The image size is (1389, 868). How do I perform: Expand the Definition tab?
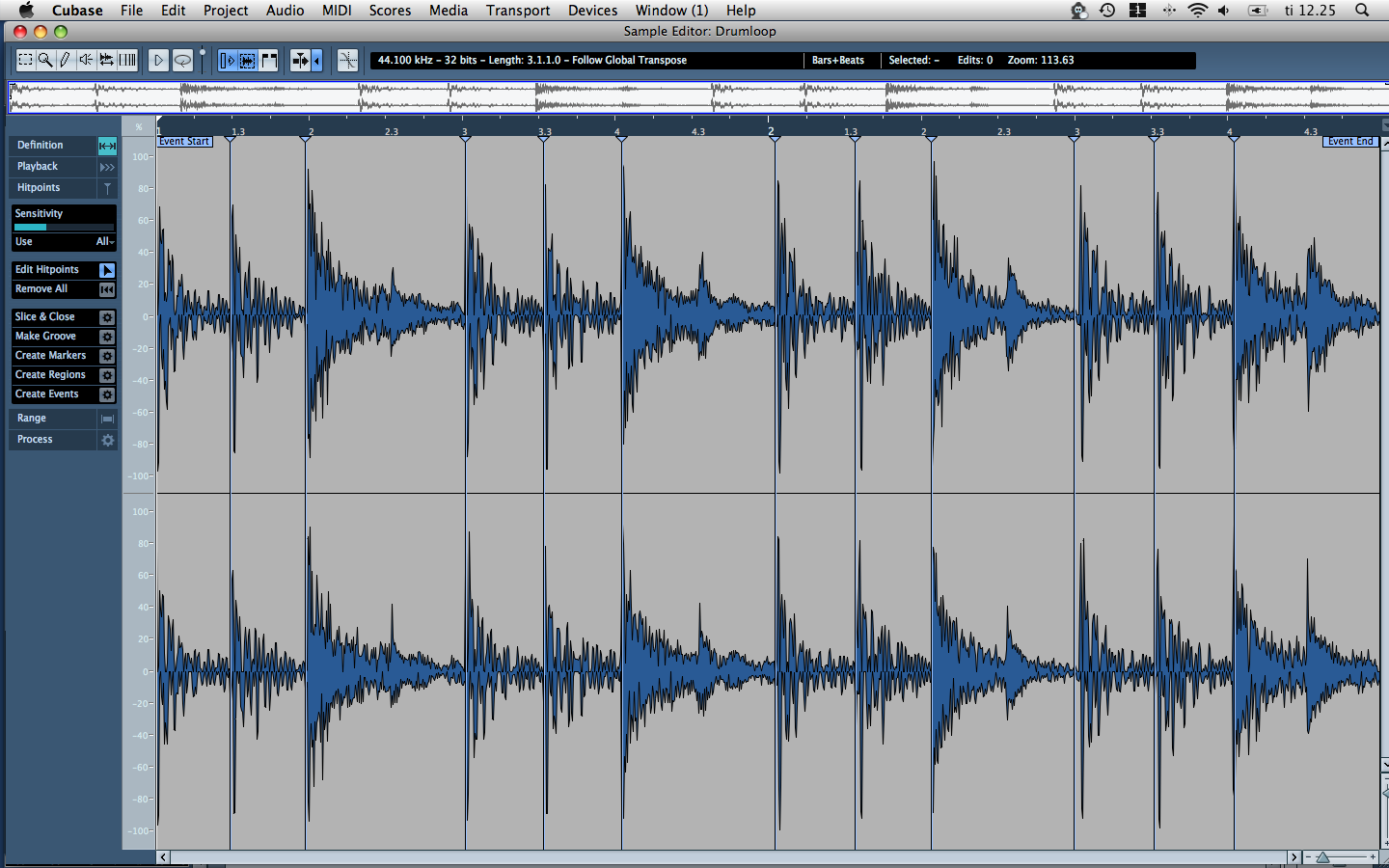pos(53,146)
